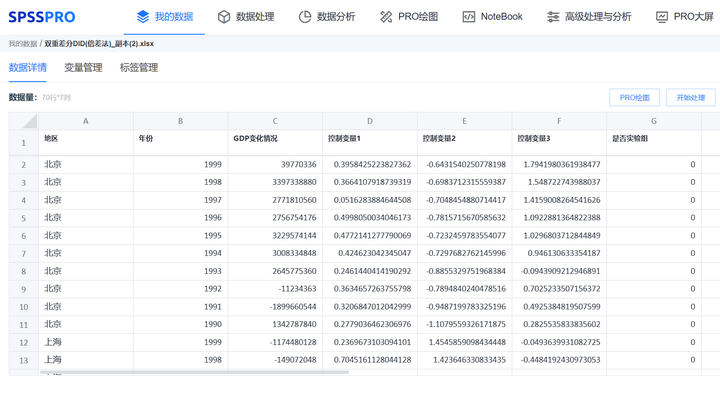Select row number 2
The height and width of the screenshot is (395, 720).
tap(23, 164)
